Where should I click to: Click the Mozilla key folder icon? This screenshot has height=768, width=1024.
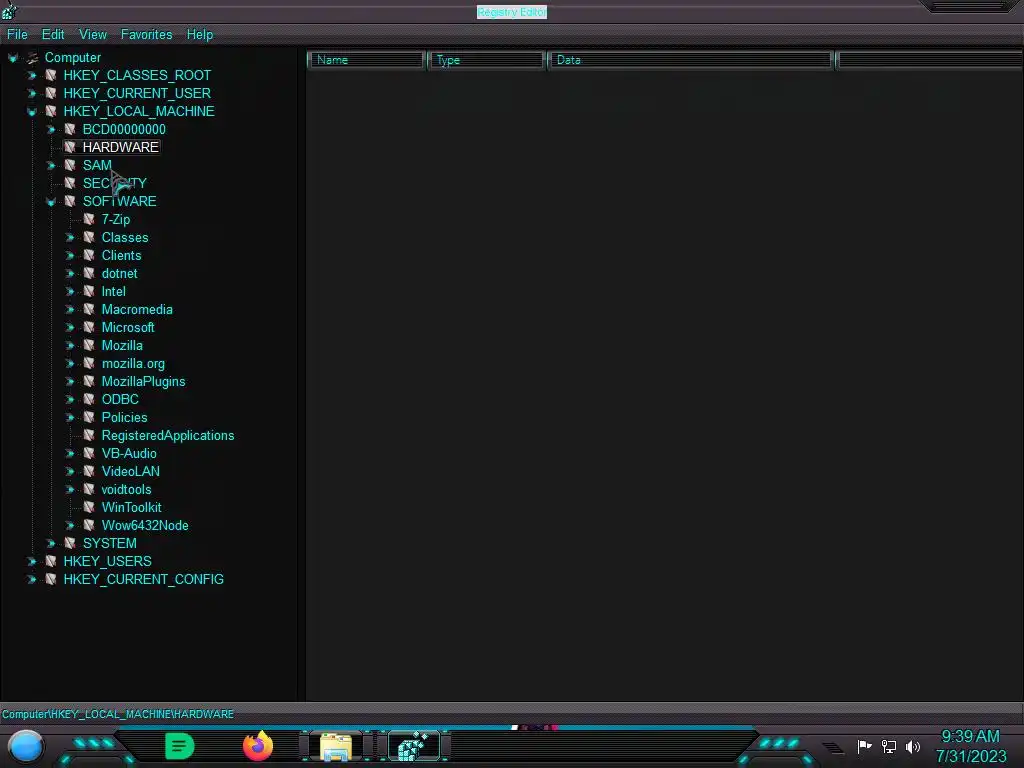(89, 345)
